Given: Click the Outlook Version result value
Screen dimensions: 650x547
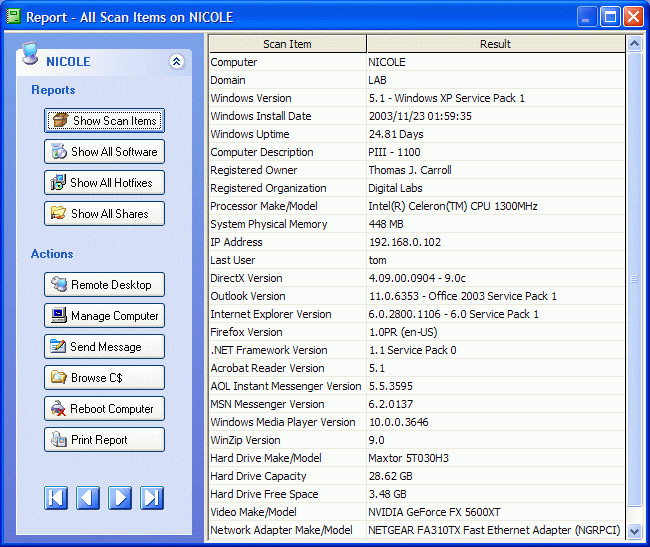Looking at the screenshot, I should 463,296.
